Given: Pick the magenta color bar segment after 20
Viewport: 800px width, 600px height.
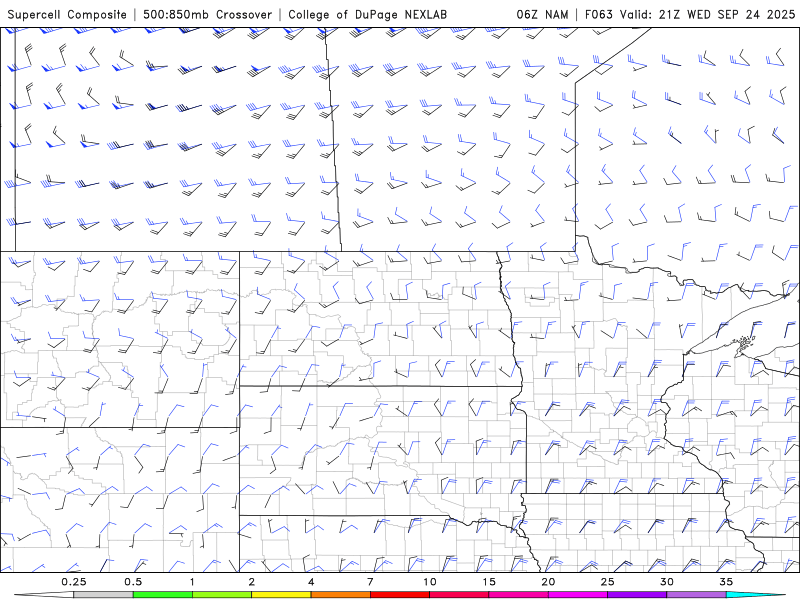Looking at the screenshot, I should pos(578,595).
